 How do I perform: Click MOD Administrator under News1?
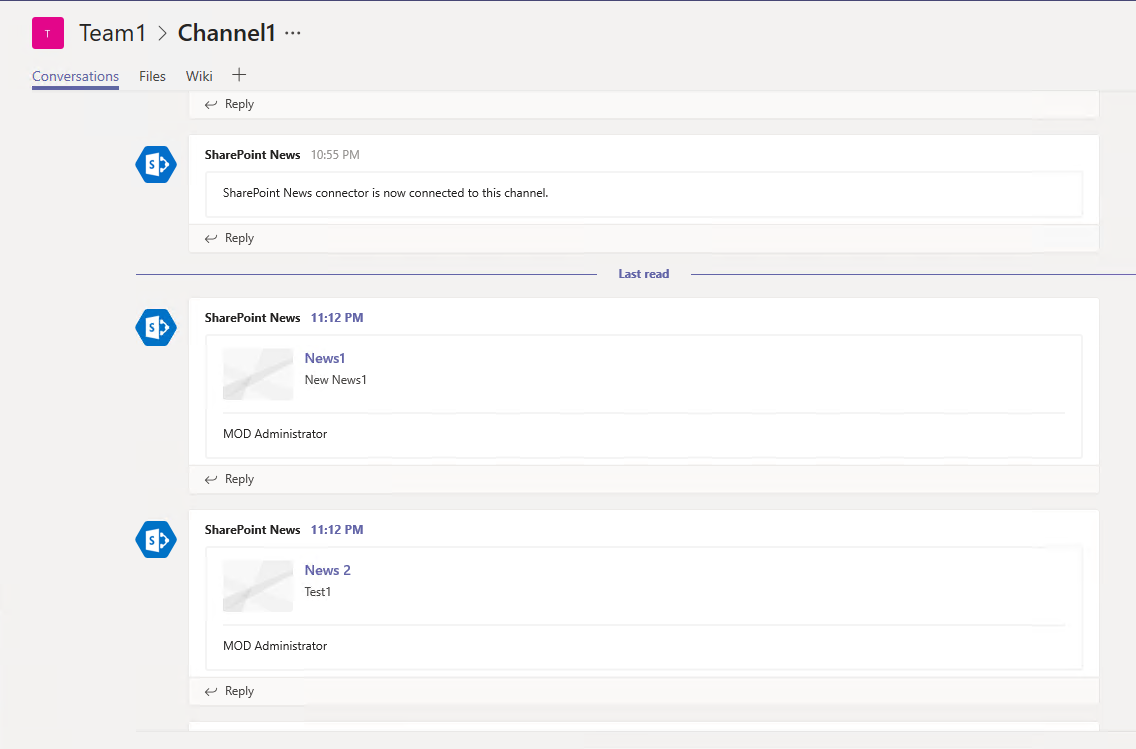point(275,435)
